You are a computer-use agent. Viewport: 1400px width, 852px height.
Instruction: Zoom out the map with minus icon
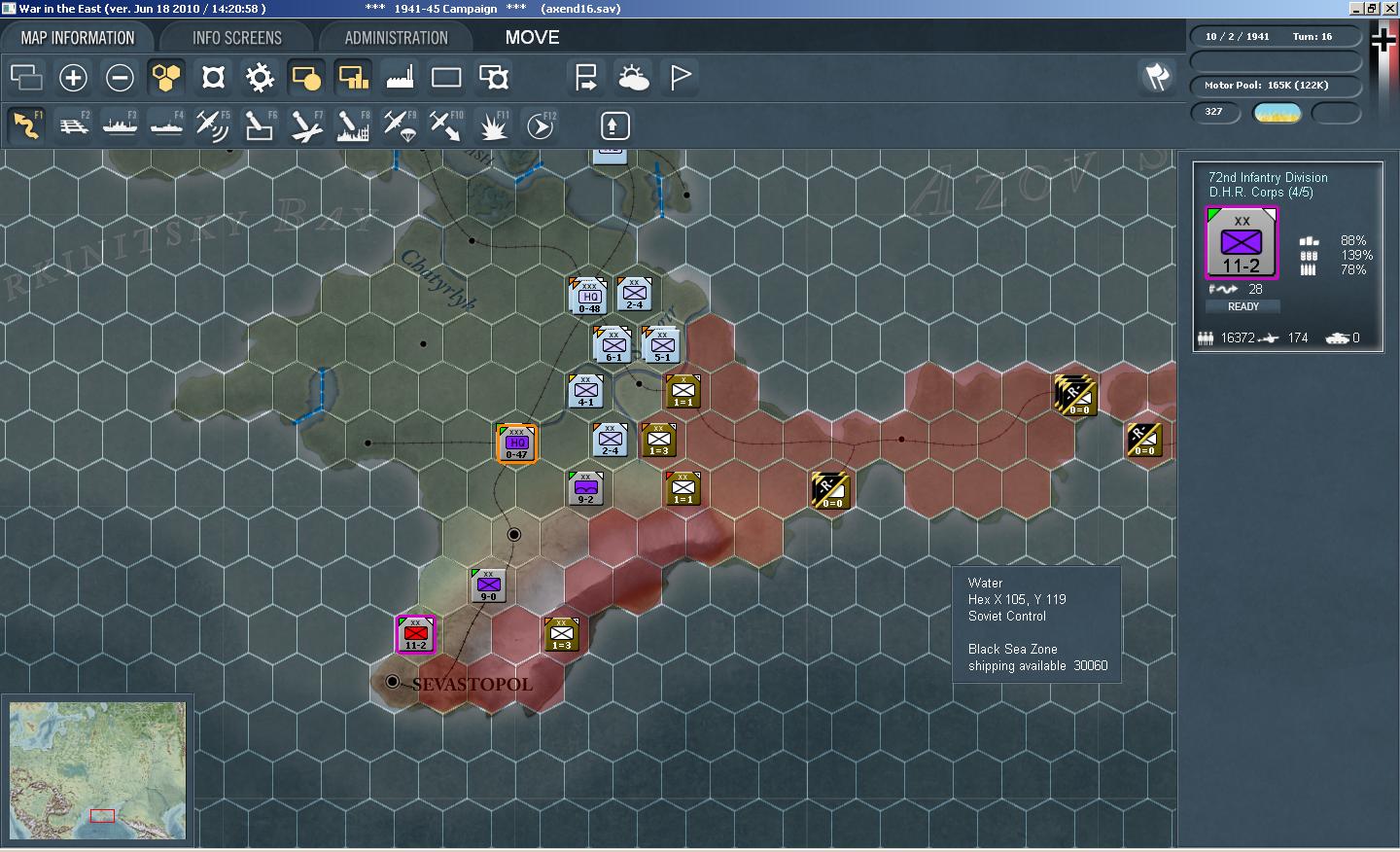pos(120,78)
